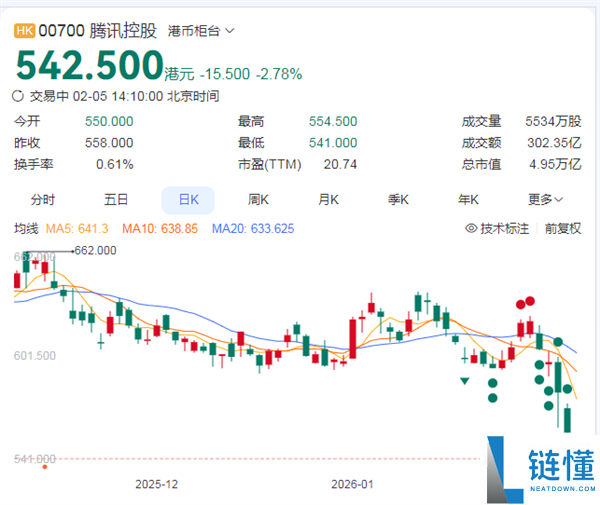Click the -15.500 price change value
Viewport: 600px width, 505px height.
[x=225, y=74]
